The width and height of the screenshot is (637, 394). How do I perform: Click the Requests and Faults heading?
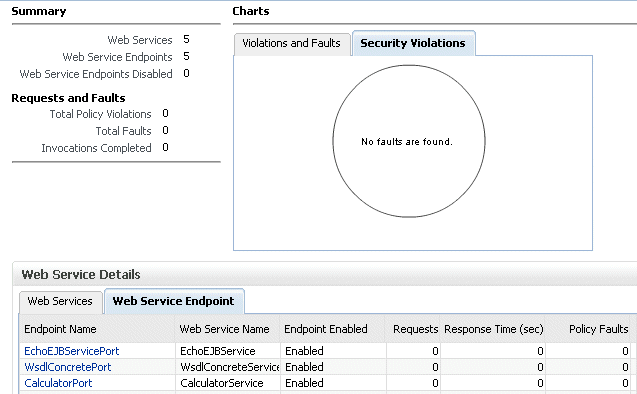tap(68, 98)
